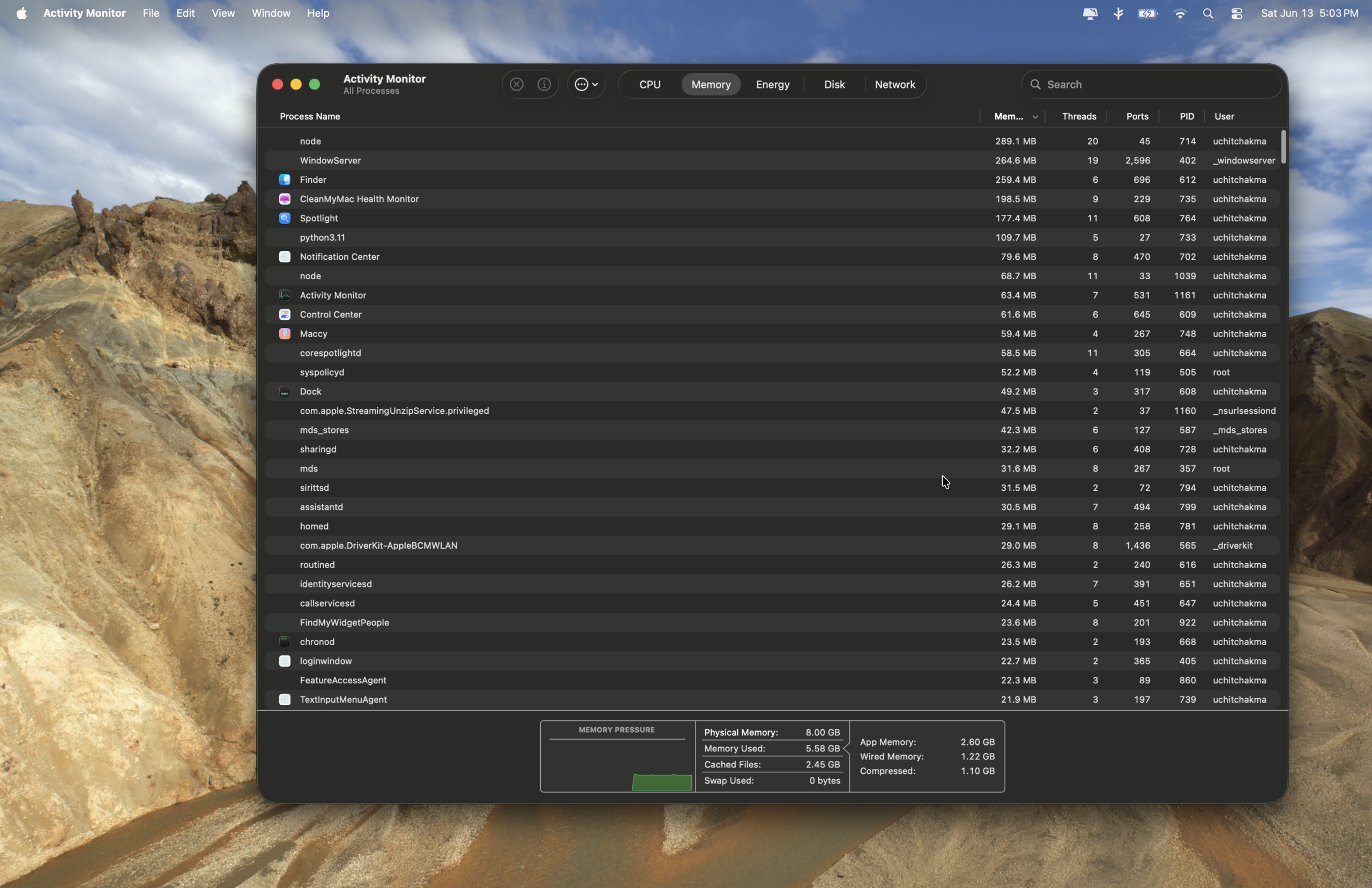The width and height of the screenshot is (1372, 888).
Task: Toggle the Memory column sort order arrow
Action: [x=1035, y=117]
